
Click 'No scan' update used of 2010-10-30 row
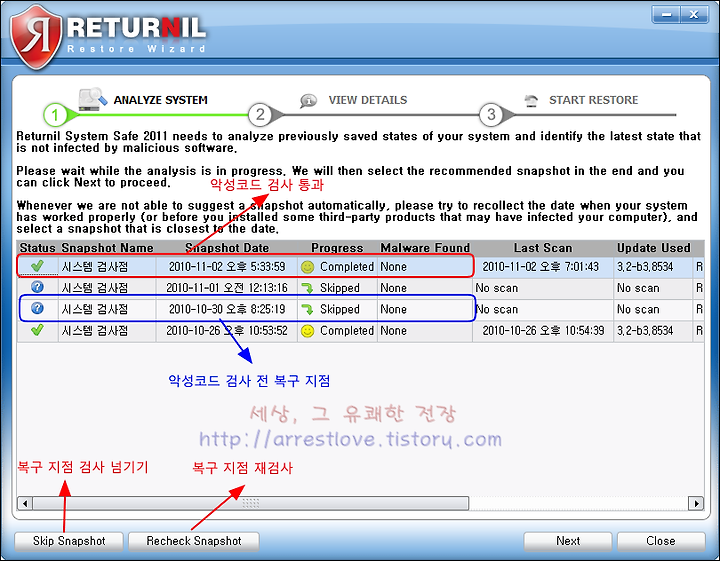tap(638, 309)
